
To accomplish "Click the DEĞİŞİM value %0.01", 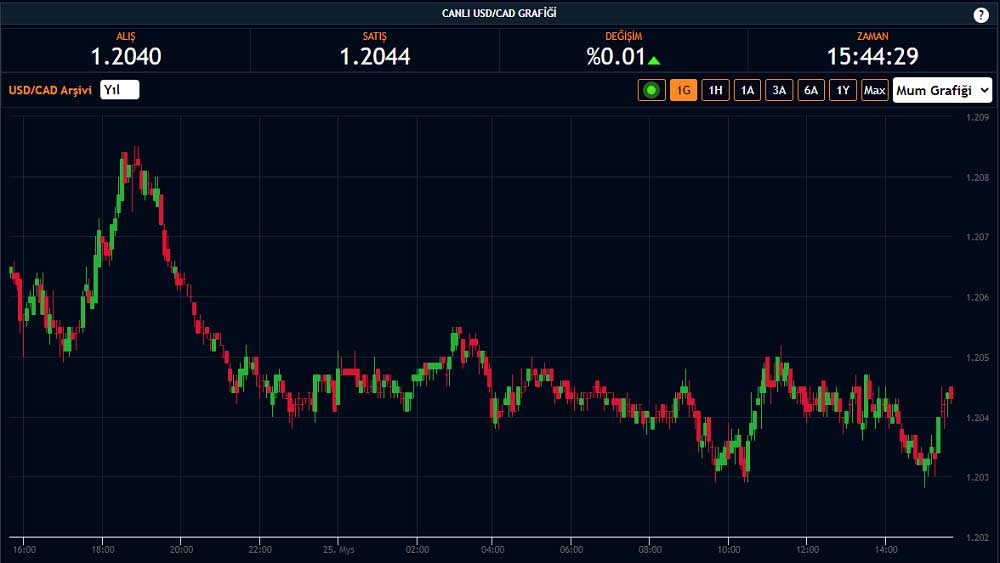I will (616, 57).
